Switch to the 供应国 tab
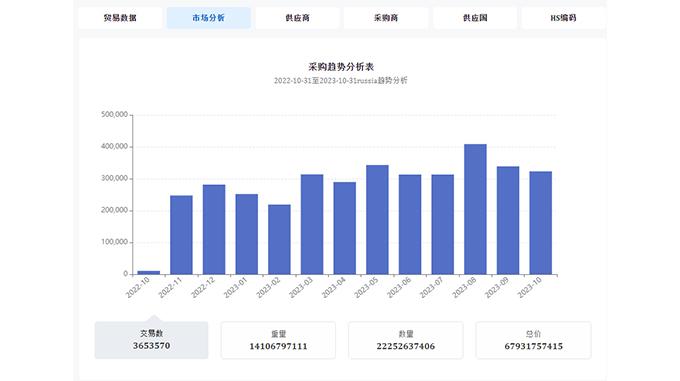The image size is (680, 381). [x=475, y=18]
